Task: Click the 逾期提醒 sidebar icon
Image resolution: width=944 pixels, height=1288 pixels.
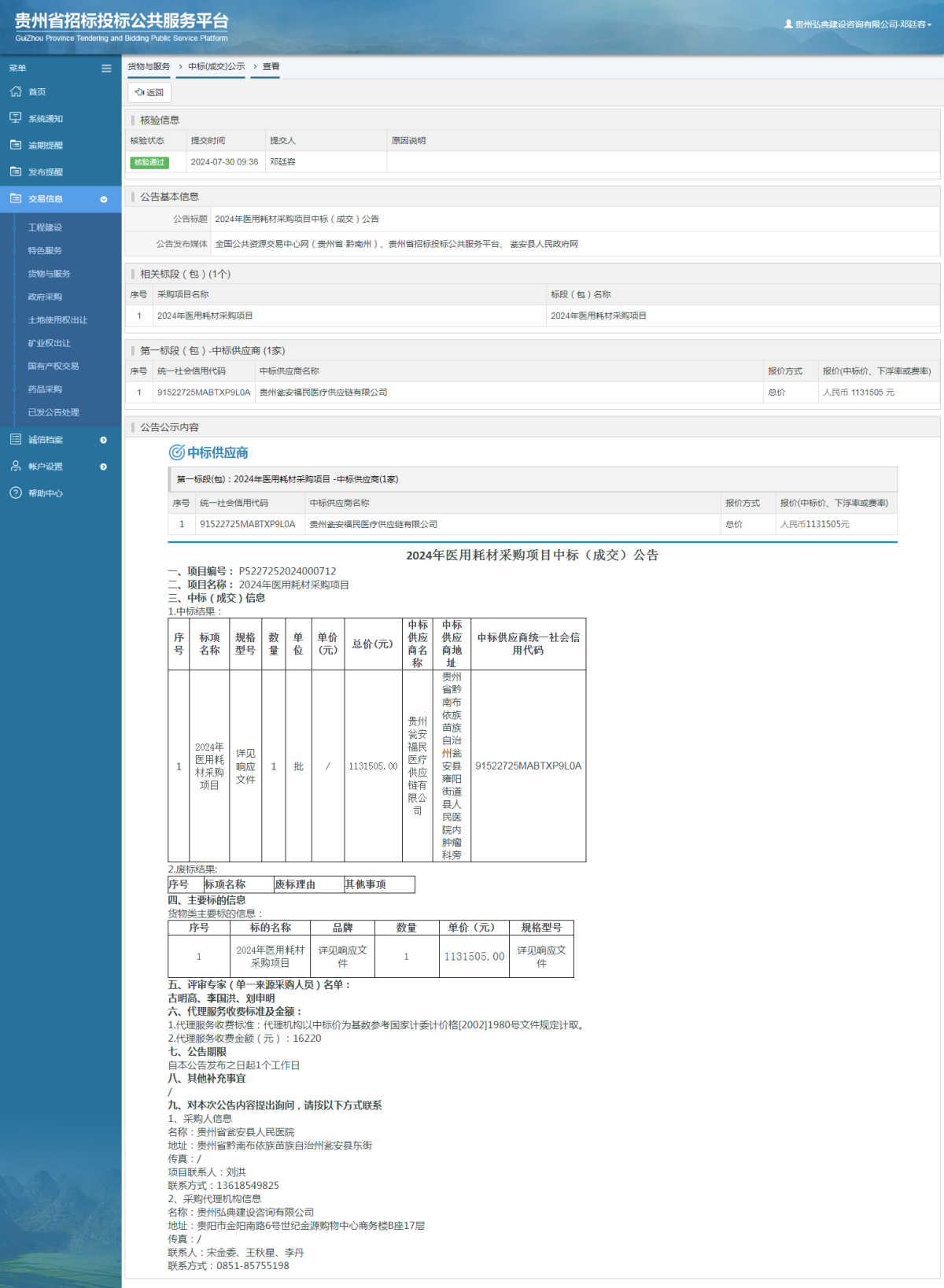Action: coord(16,145)
